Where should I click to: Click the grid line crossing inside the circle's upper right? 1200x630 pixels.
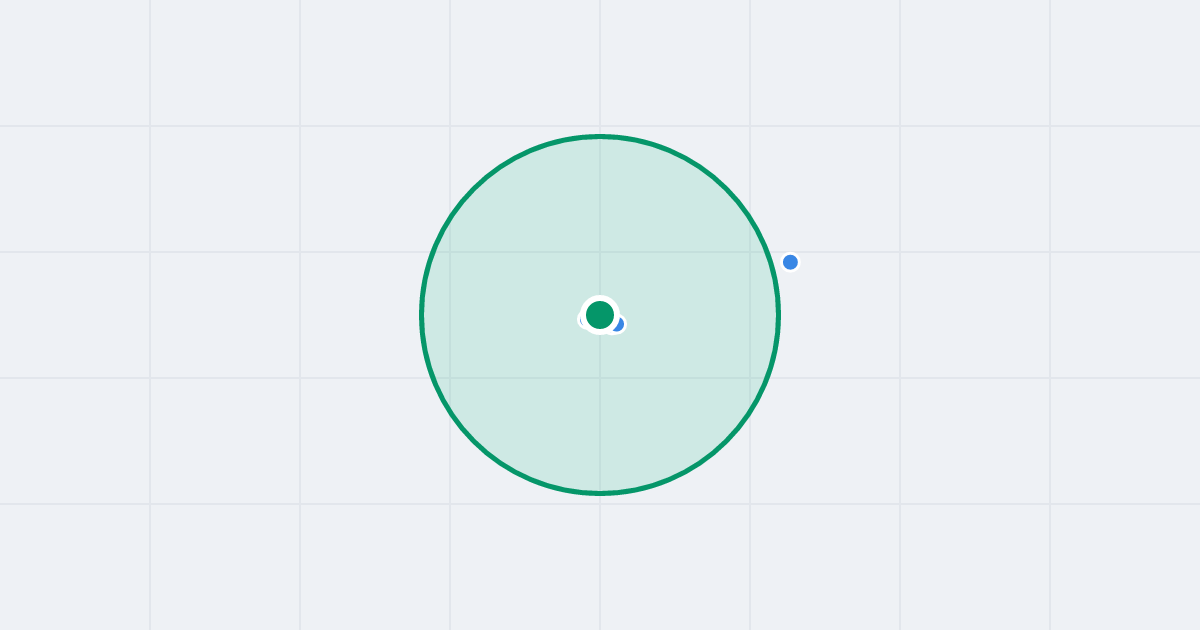tap(750, 252)
